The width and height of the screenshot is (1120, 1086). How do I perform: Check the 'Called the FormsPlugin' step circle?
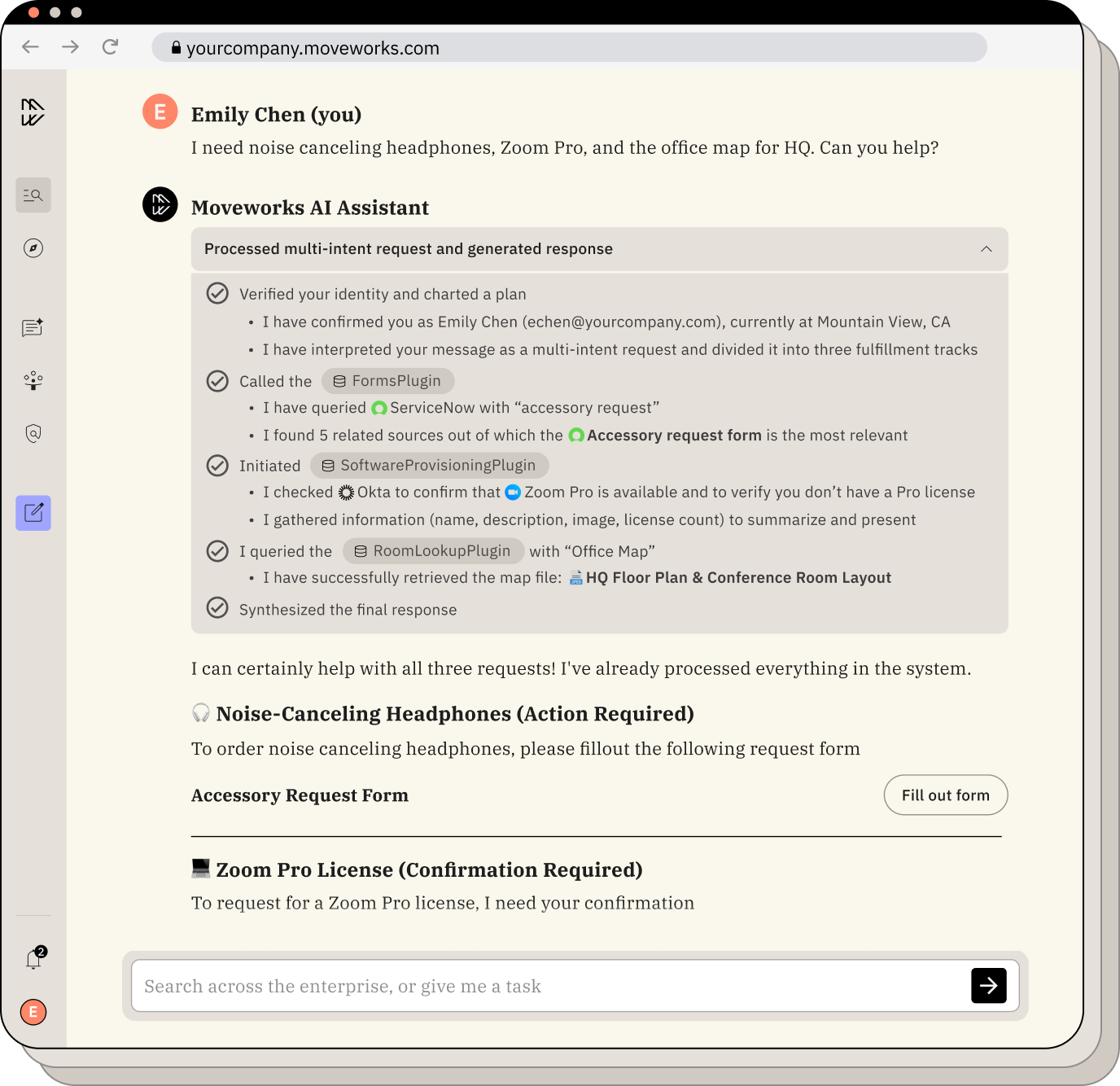(217, 380)
